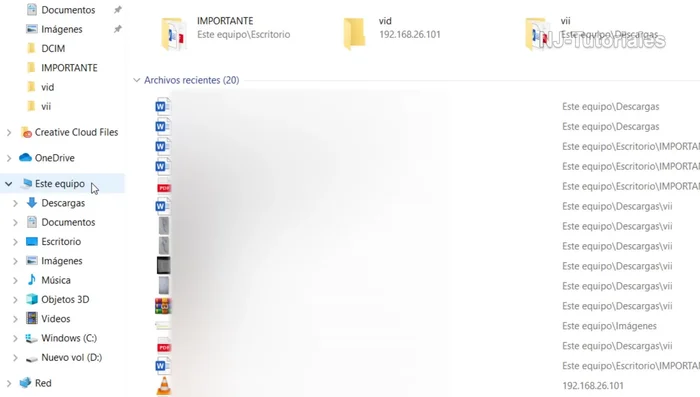Expand the Nuevo vol (D:) node

click(x=15, y=358)
